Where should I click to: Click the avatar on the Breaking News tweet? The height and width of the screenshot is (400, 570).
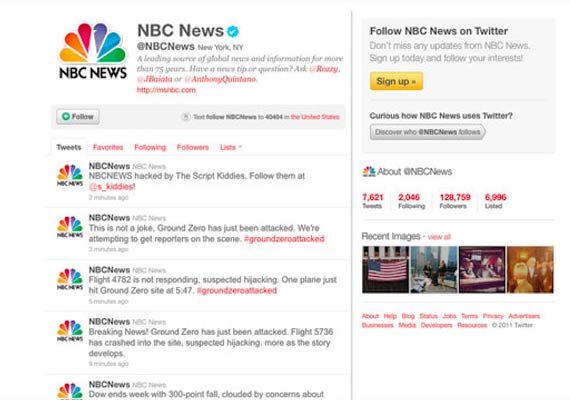coord(70,331)
